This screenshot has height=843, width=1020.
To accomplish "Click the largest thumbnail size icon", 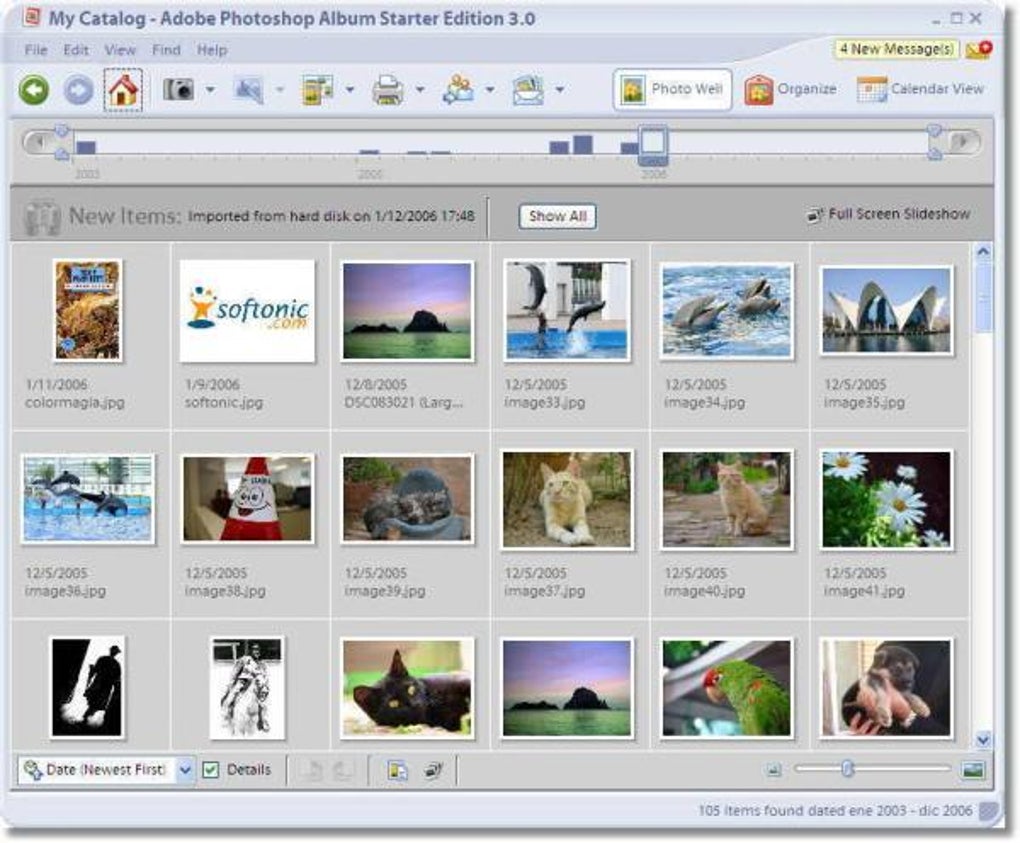I will tap(973, 769).
